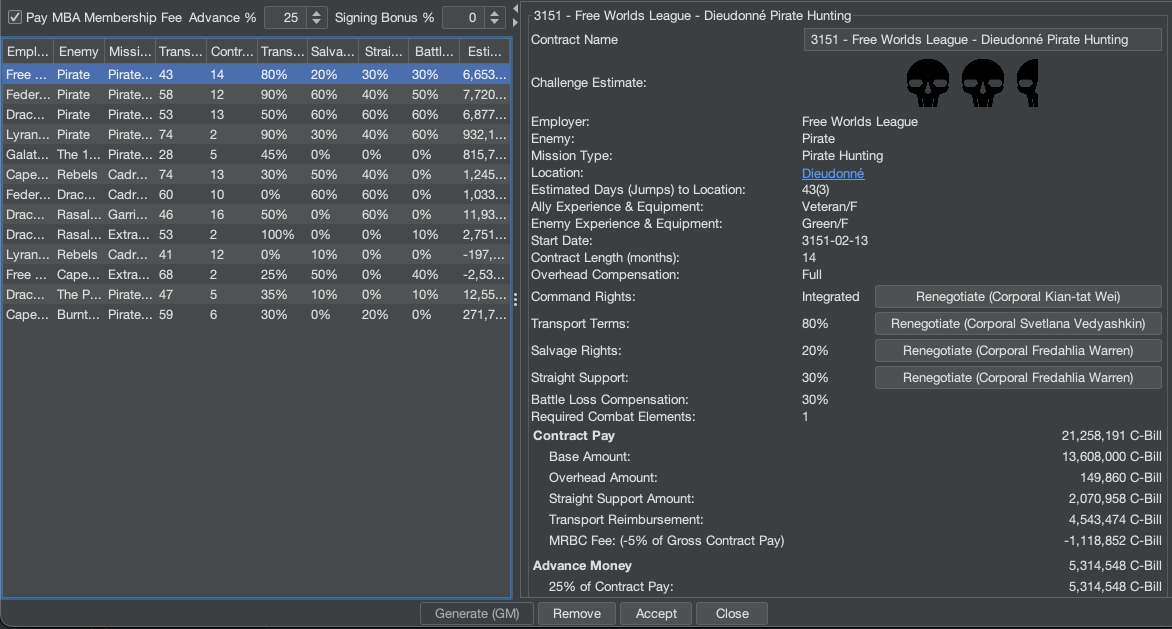
Task: Click the MRBC Fee -1,118,852 C-Bill value
Action: tap(1112, 540)
